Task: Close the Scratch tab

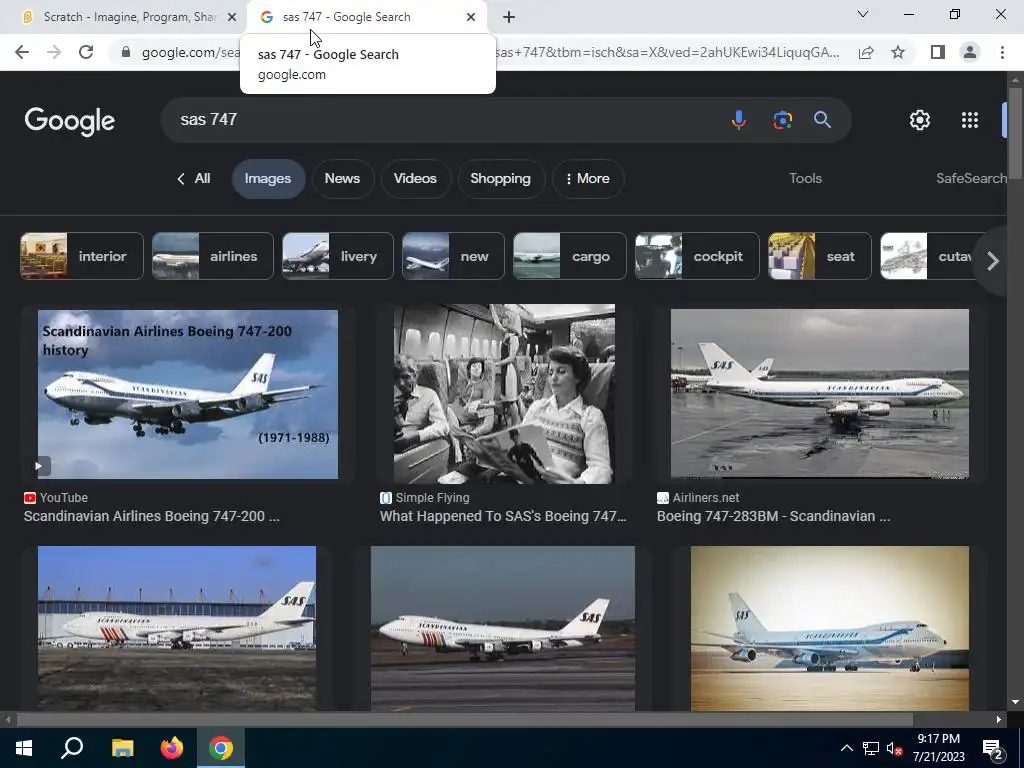Action: 232,17
